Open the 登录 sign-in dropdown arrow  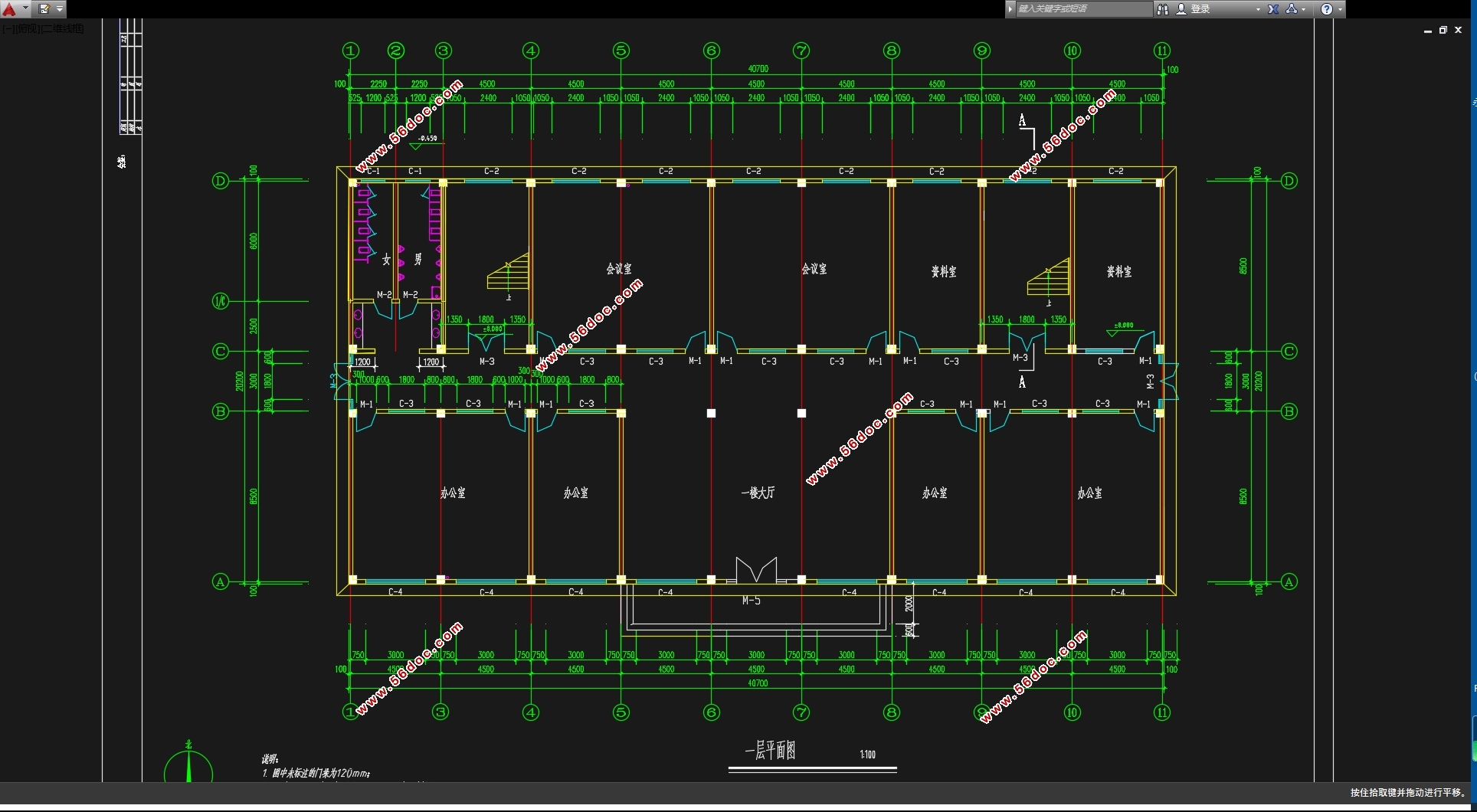tap(1258, 9)
